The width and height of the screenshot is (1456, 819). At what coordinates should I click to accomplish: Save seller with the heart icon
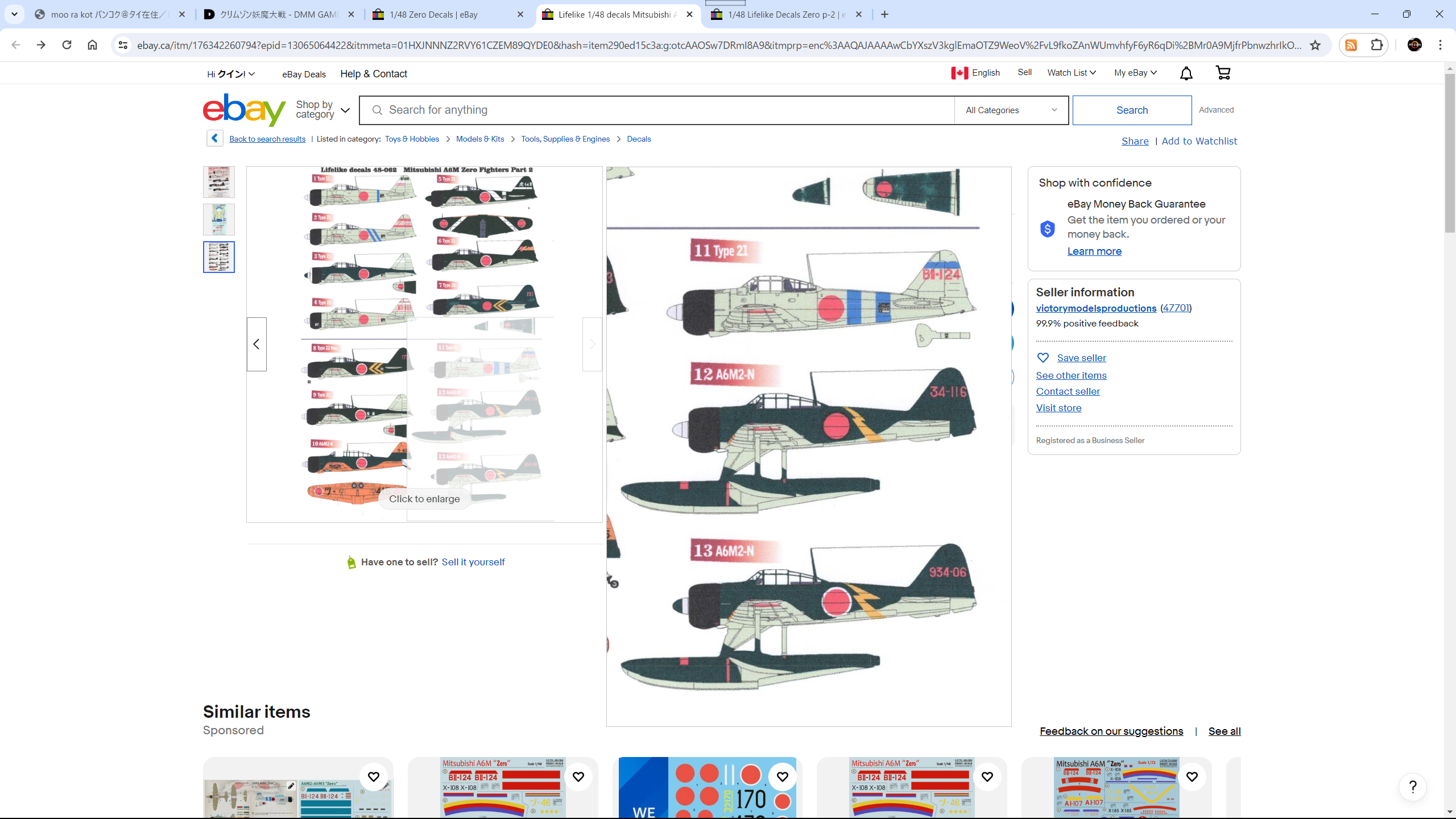click(x=1043, y=358)
